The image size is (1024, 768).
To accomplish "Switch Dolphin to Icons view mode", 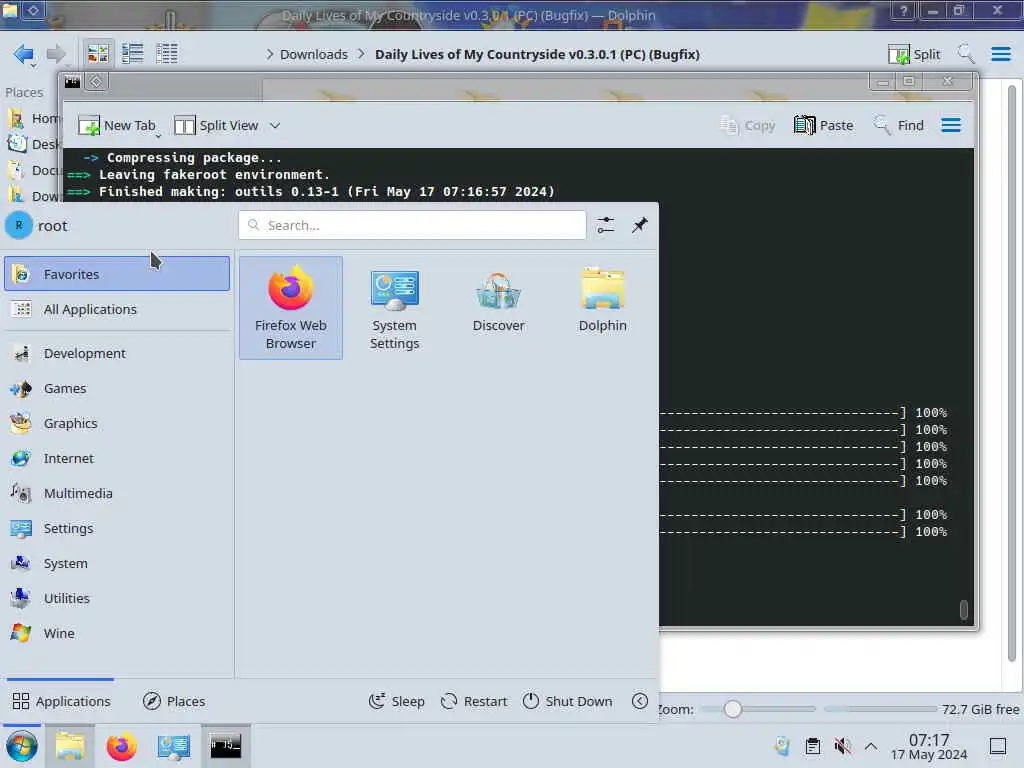I will click(x=98, y=54).
